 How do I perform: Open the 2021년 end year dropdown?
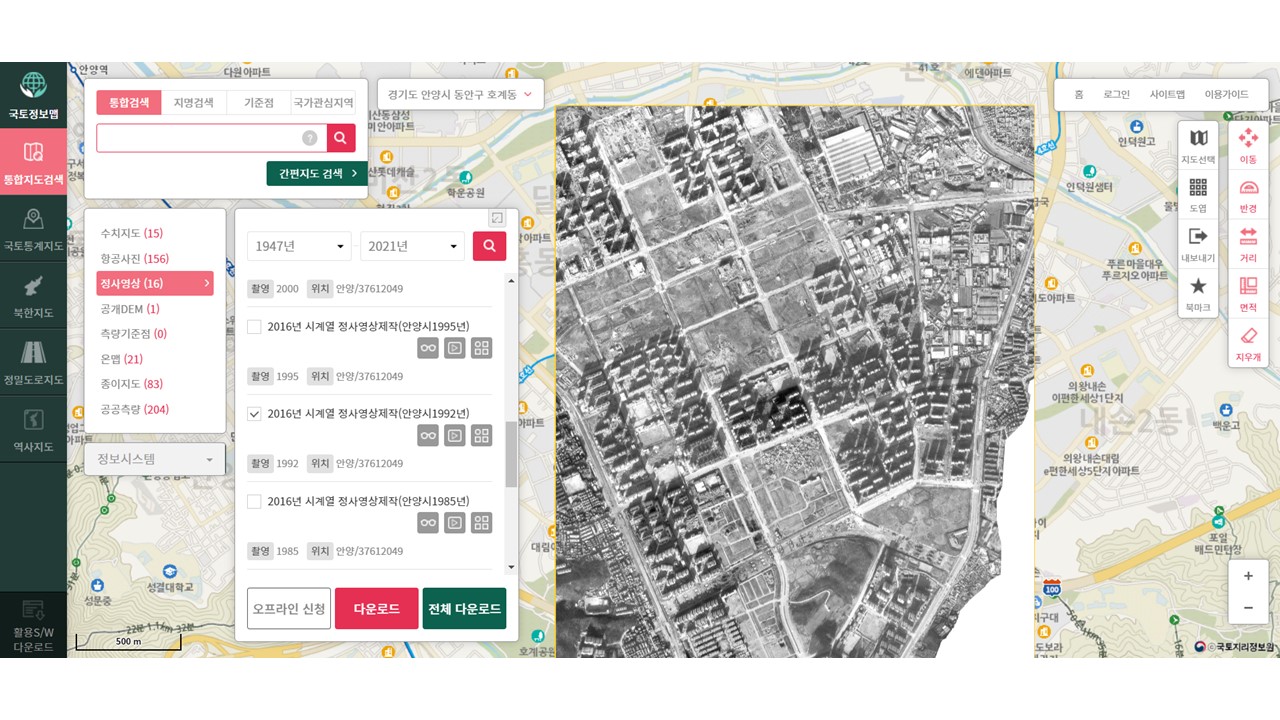tap(412, 246)
